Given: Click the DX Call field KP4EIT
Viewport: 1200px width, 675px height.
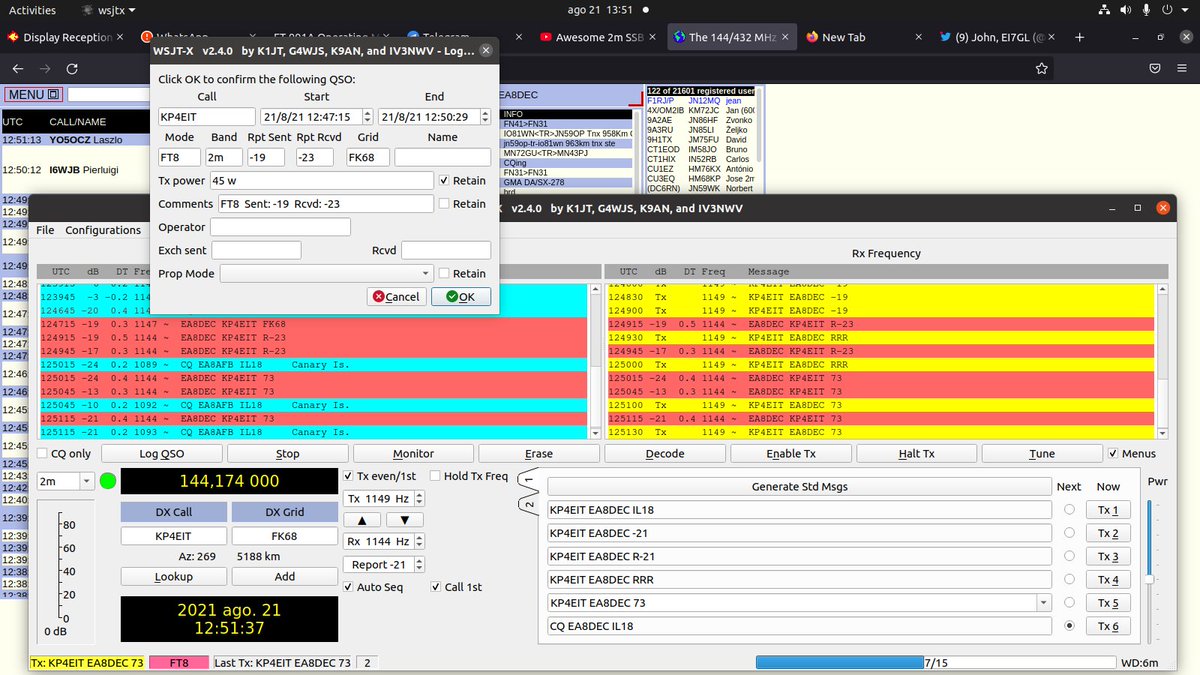Looking at the screenshot, I should (x=173, y=536).
